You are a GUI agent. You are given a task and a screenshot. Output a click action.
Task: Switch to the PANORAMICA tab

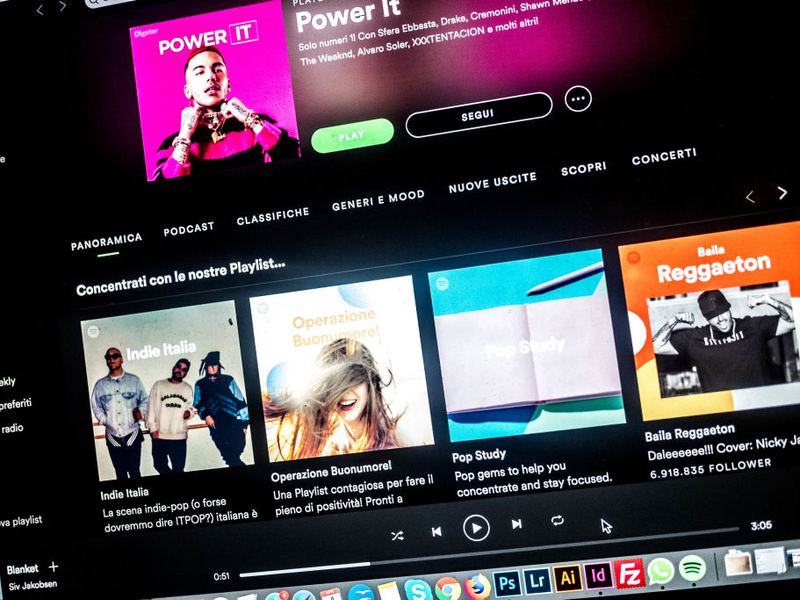106,242
